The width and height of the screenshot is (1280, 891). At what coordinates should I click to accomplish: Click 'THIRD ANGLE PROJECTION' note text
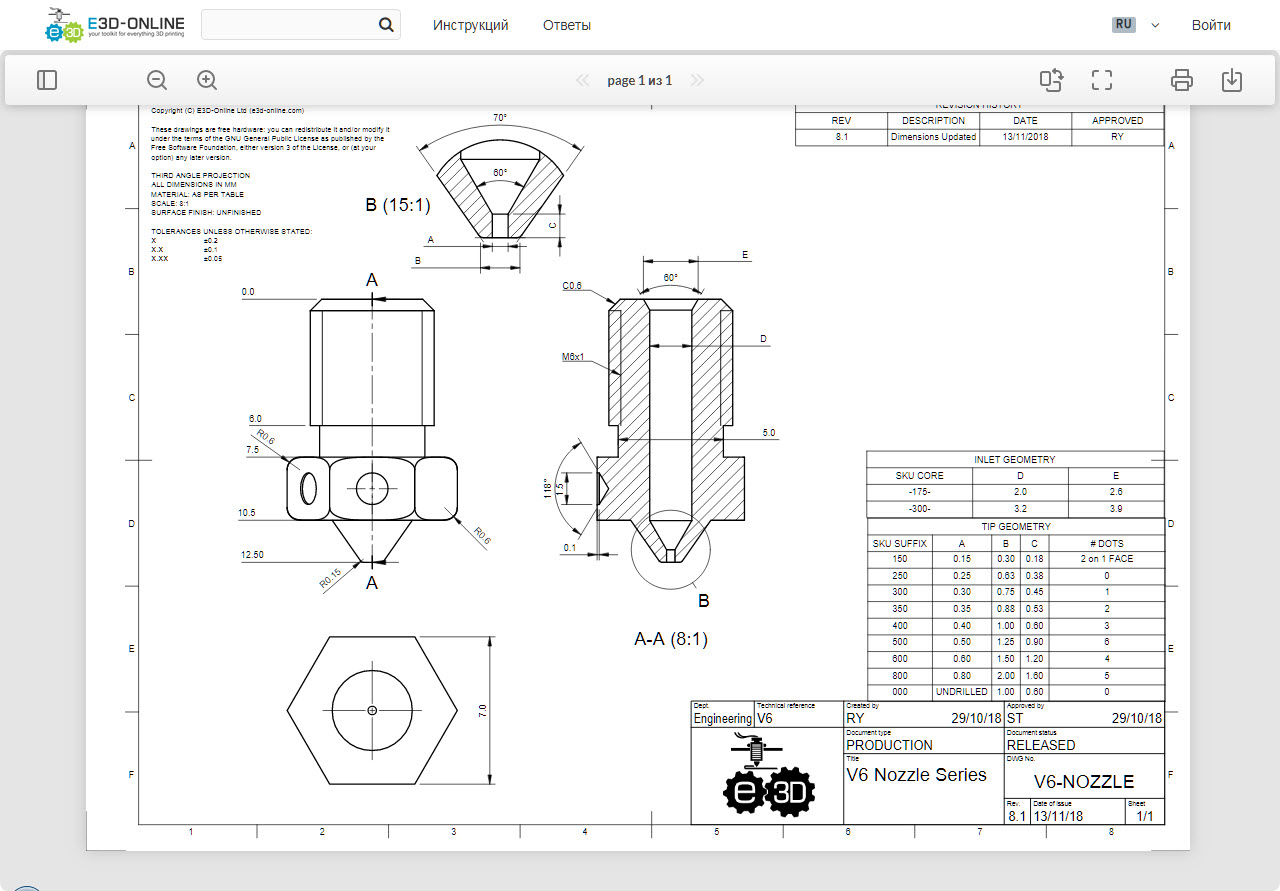tap(200, 175)
